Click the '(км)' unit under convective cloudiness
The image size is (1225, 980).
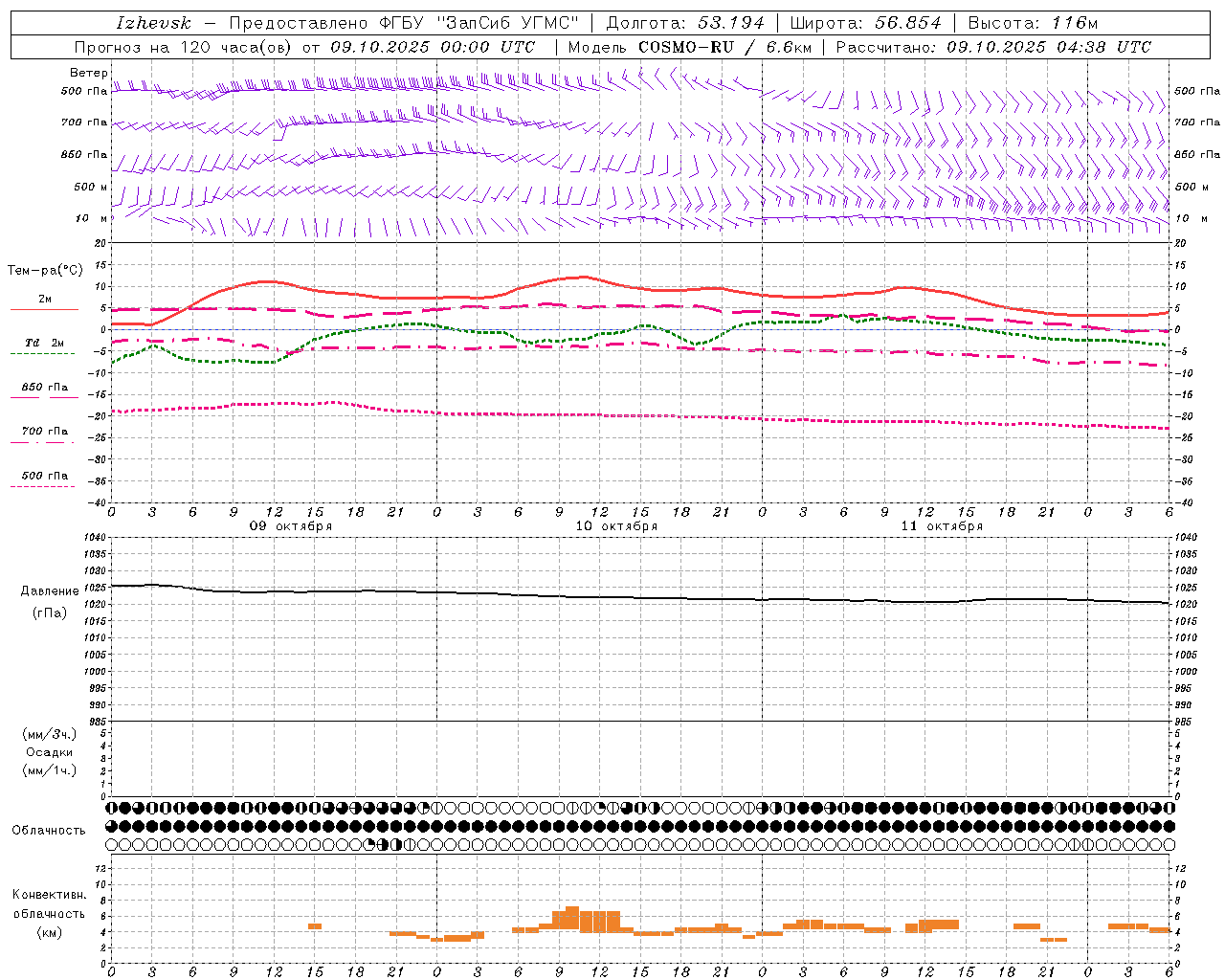coord(50,931)
